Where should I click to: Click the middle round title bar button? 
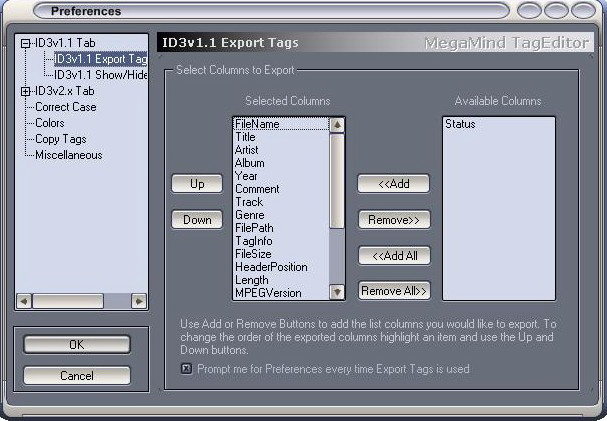(556, 11)
